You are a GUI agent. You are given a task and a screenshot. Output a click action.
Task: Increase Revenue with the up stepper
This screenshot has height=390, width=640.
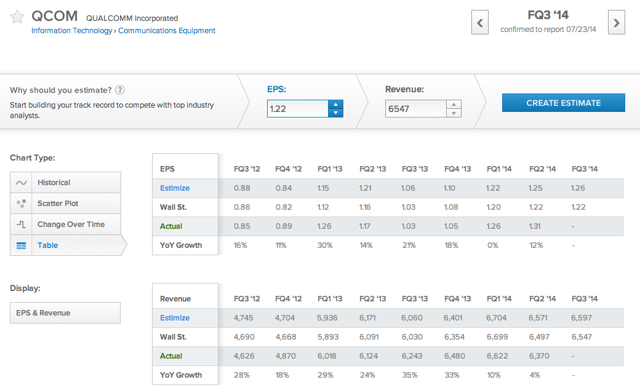pyautogui.click(x=453, y=104)
